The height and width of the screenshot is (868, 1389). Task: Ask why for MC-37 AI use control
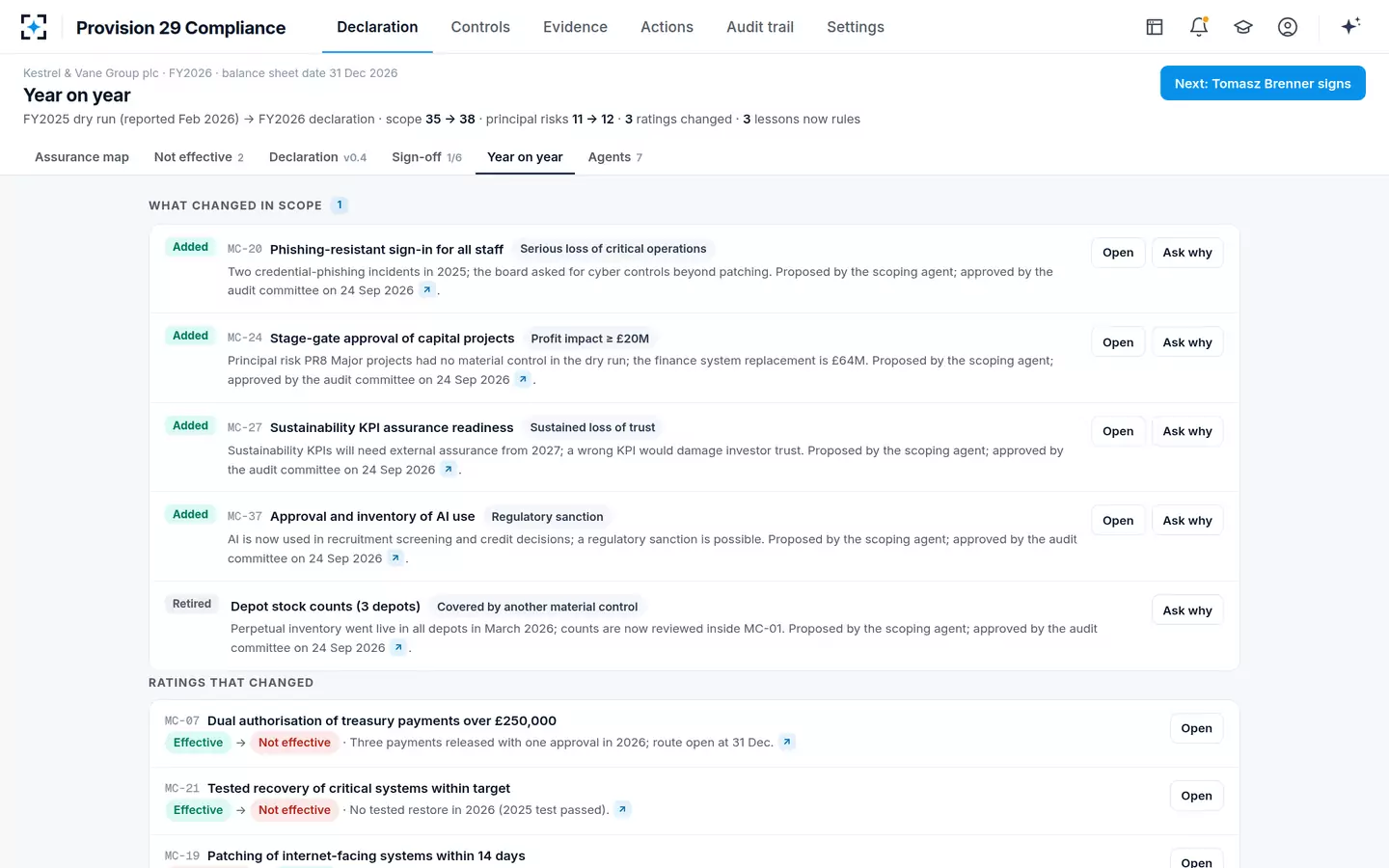[x=1187, y=521]
